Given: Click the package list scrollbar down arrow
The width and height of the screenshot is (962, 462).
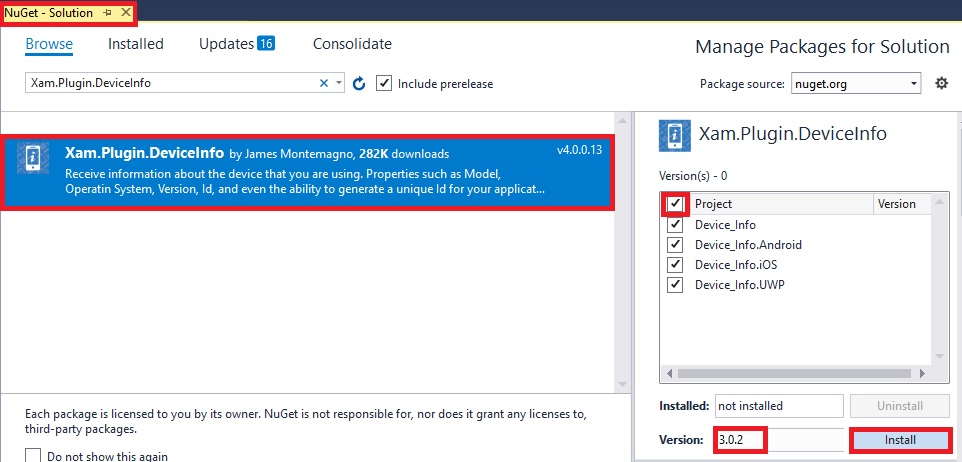Looking at the screenshot, I should 622,384.
